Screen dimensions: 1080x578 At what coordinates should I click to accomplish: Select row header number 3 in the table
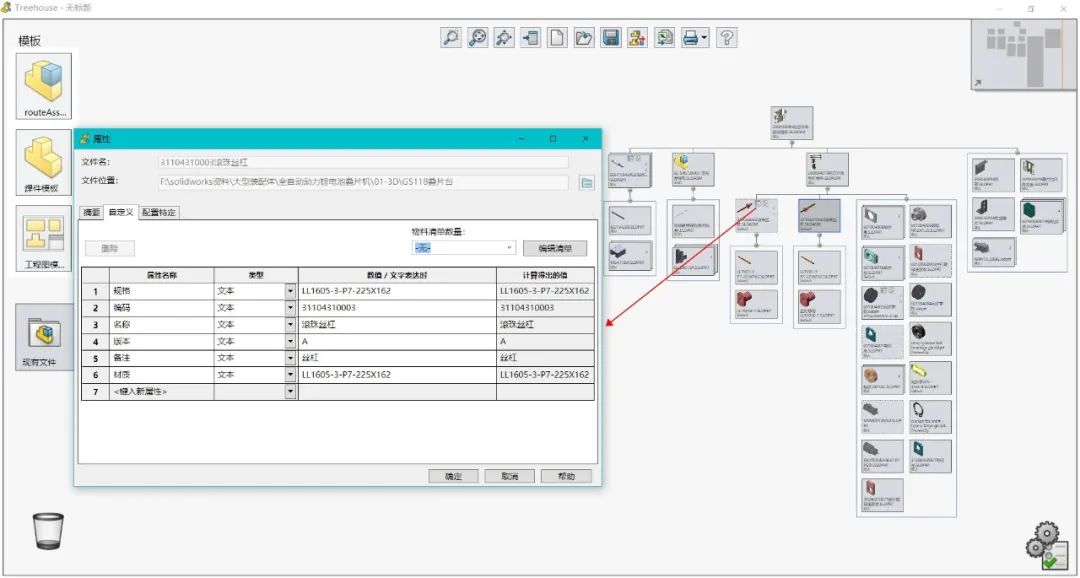95,325
